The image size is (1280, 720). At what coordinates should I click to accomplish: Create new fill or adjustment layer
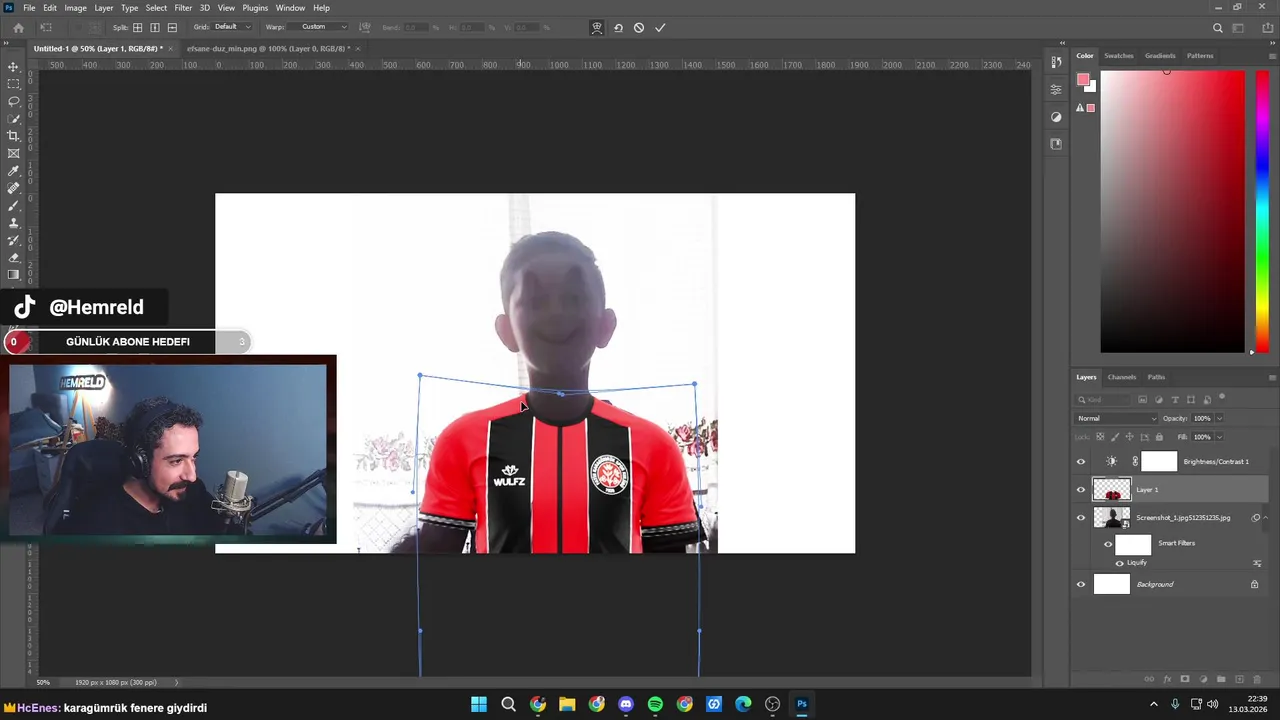pyautogui.click(x=1203, y=680)
